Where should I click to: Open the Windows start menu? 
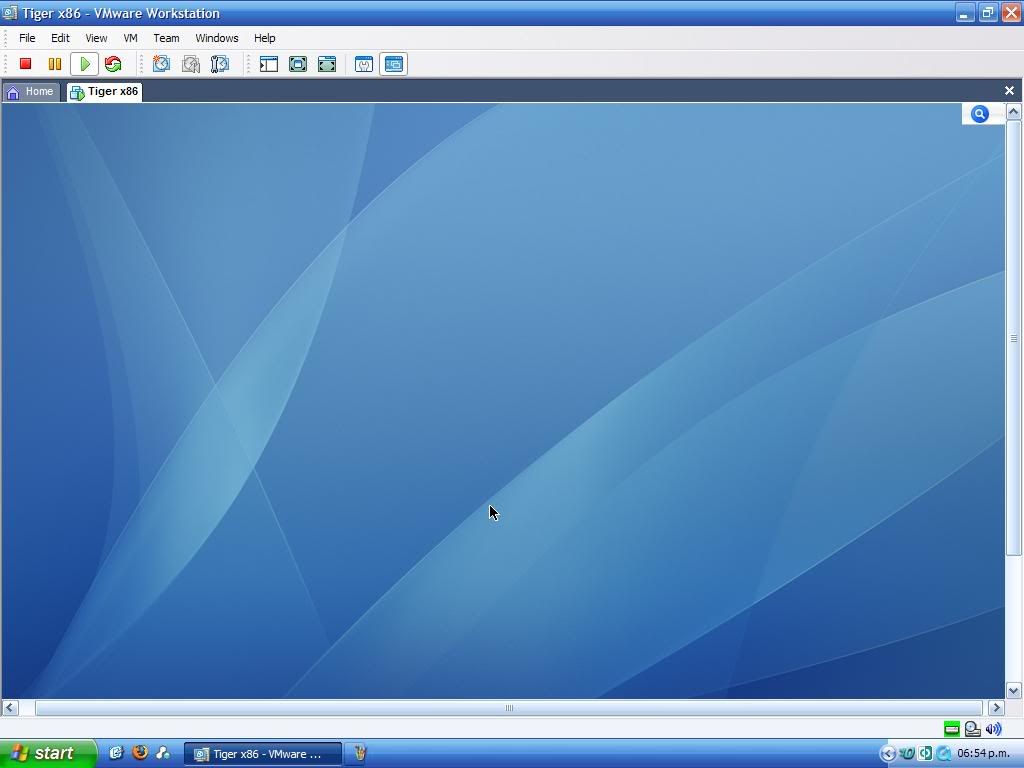click(x=48, y=753)
